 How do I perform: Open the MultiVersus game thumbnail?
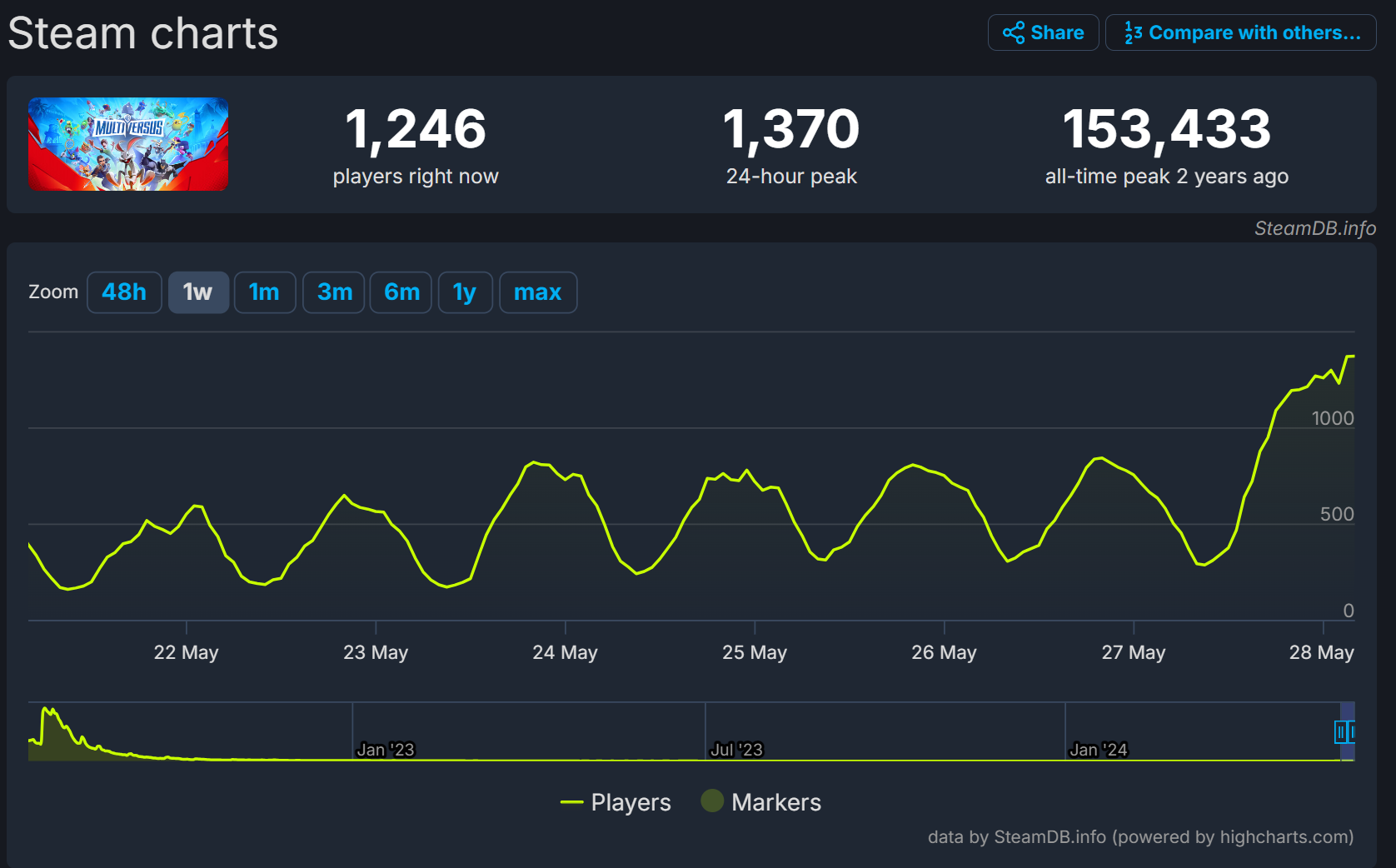pos(128,144)
